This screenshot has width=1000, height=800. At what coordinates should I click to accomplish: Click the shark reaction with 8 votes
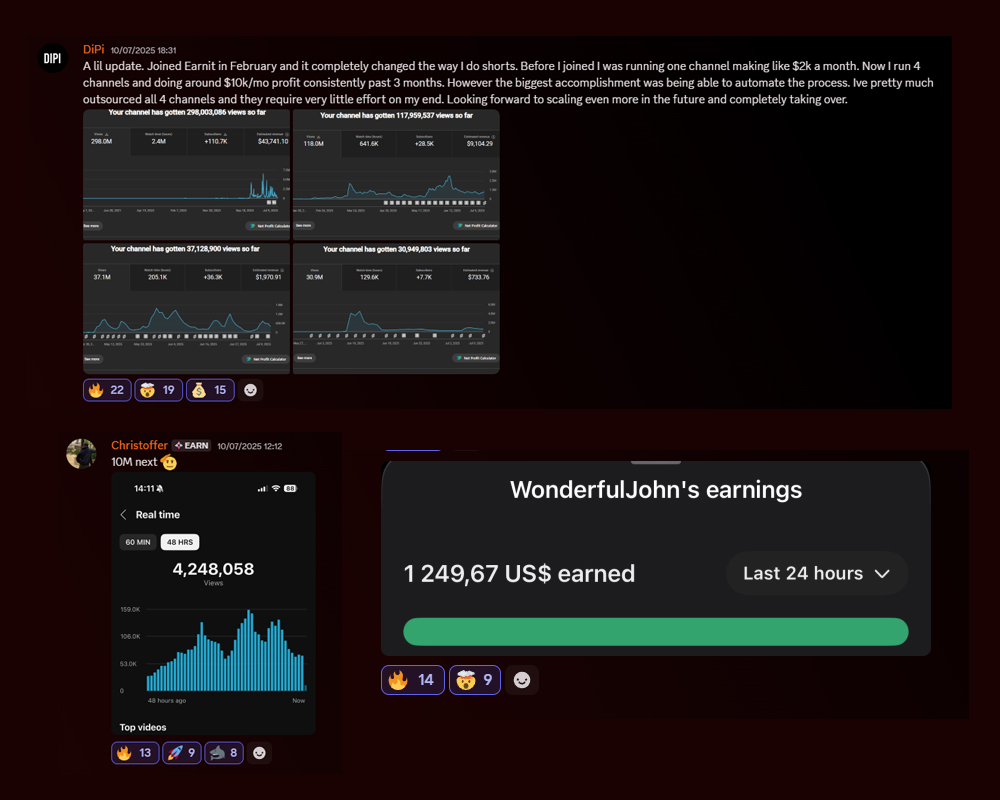point(224,753)
